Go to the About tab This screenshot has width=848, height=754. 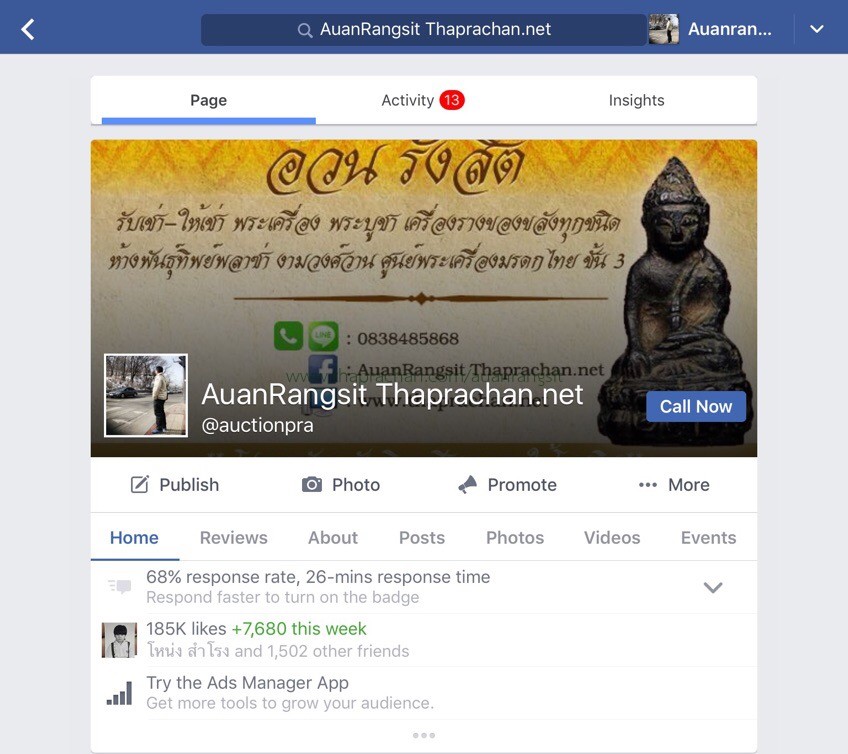coord(333,537)
